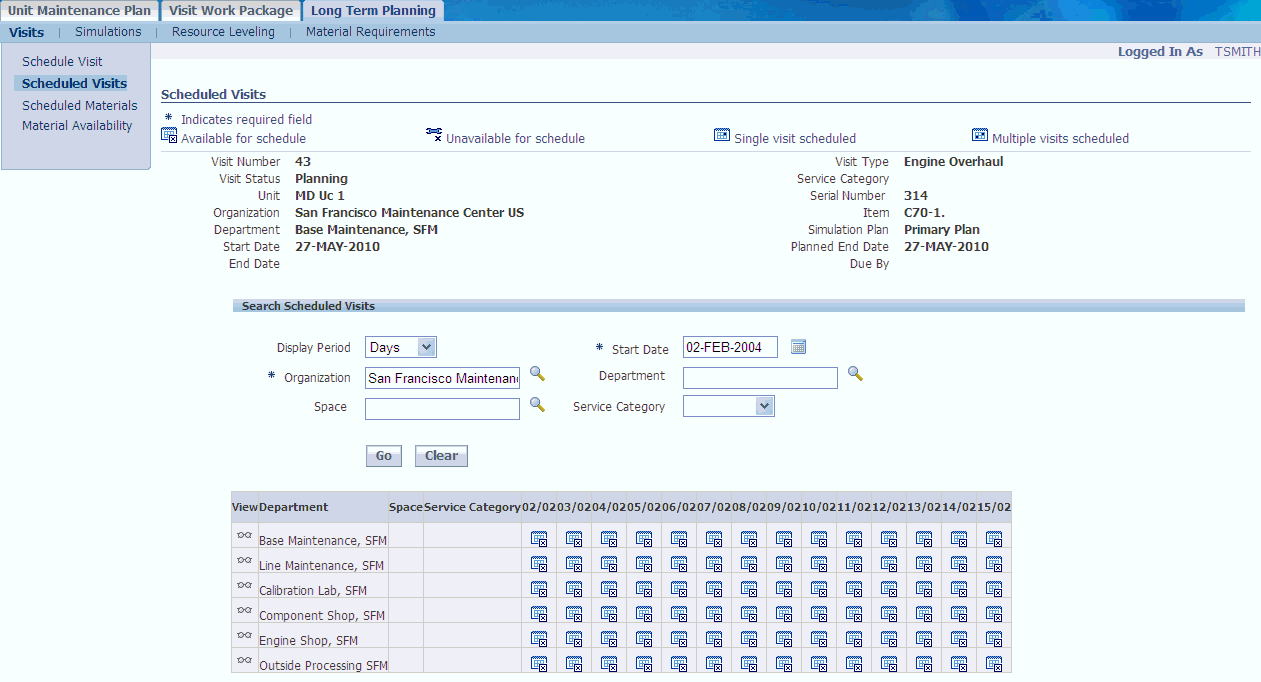Click the Clear button
The height and width of the screenshot is (682, 1261).
coord(441,456)
